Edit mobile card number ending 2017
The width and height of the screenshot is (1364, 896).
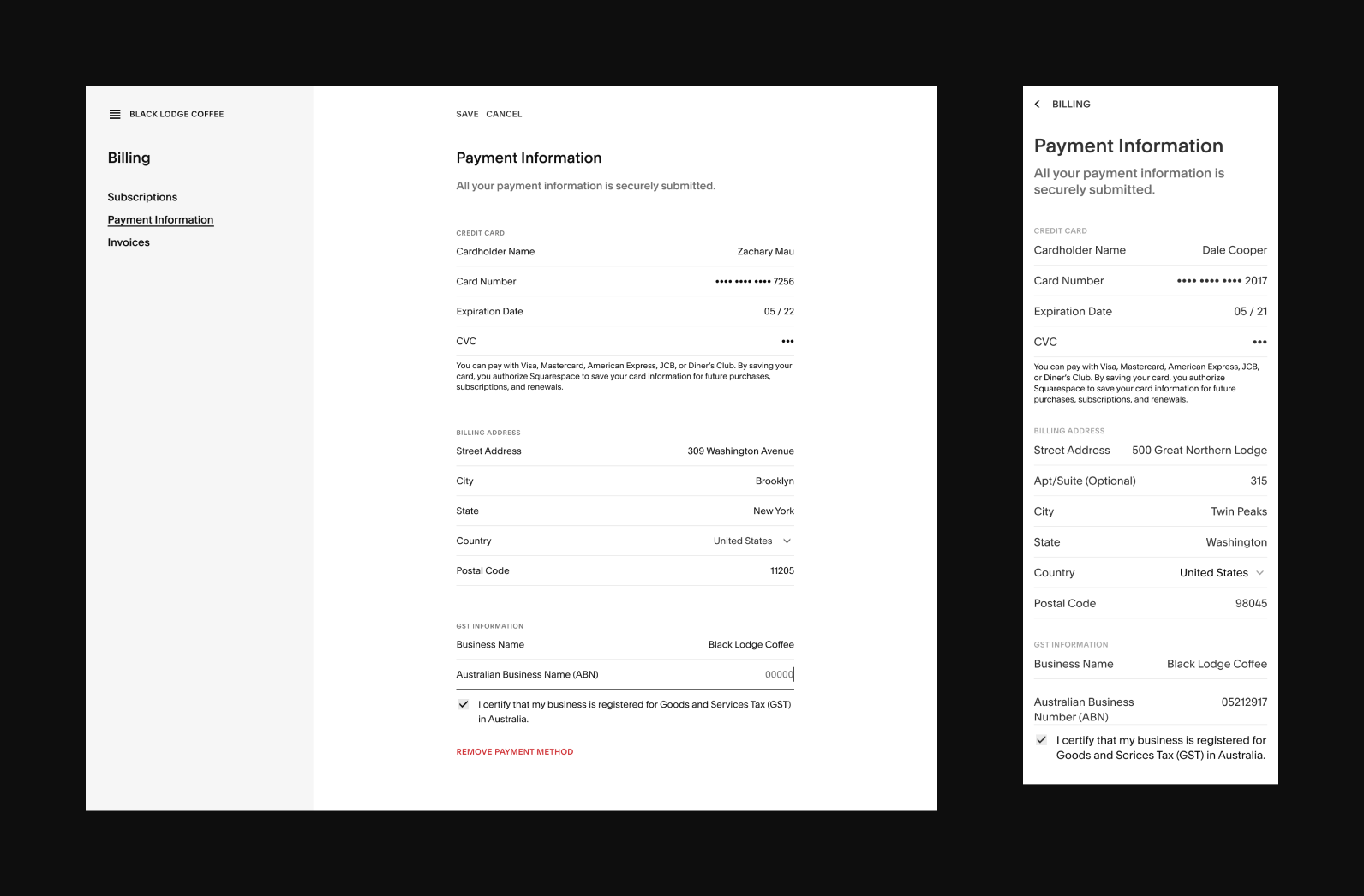[1151, 280]
